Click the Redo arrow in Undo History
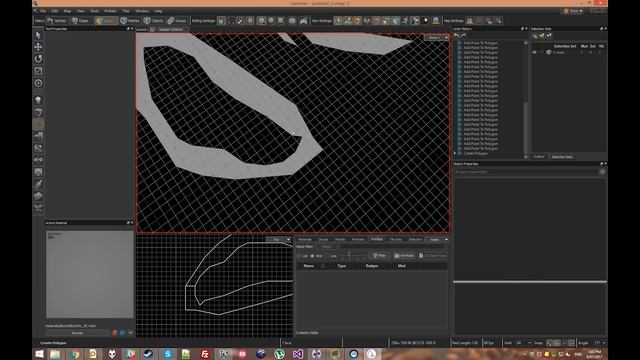 click(x=463, y=36)
